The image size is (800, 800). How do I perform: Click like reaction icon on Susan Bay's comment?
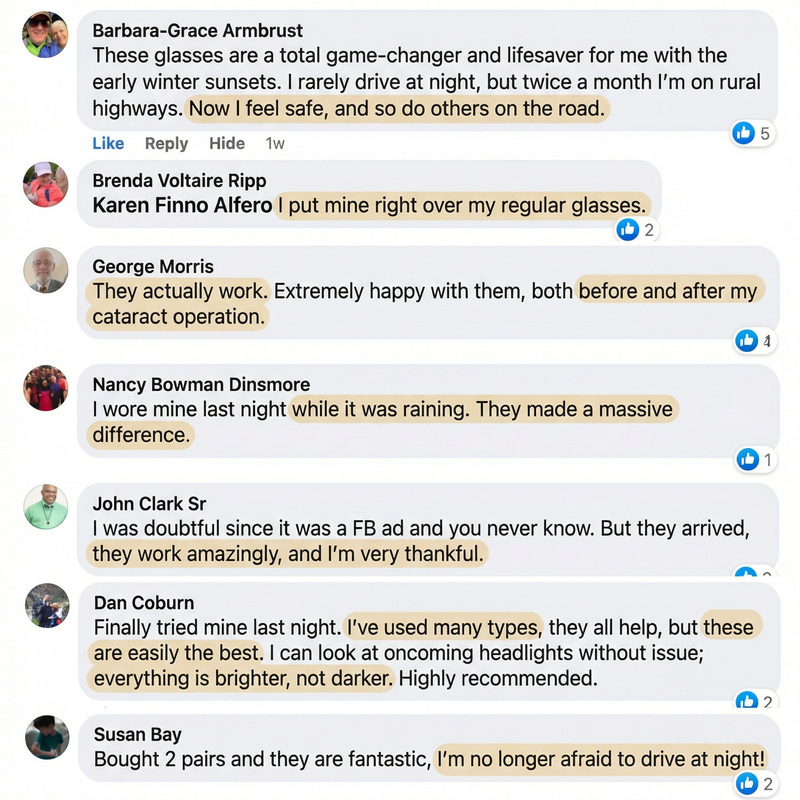[747, 784]
